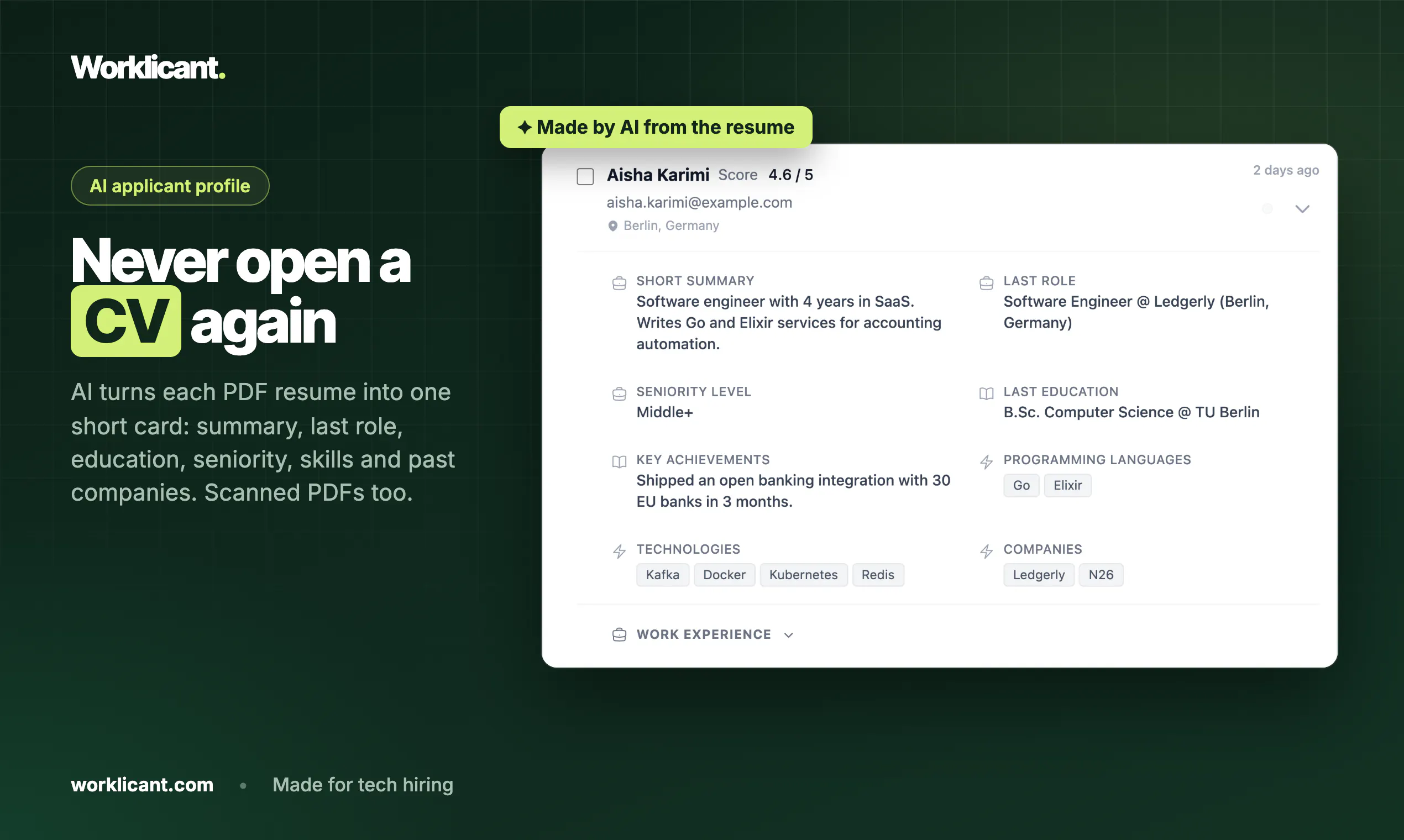Click the 'Middle+' seniority value
The height and width of the screenshot is (840, 1404).
664,412
